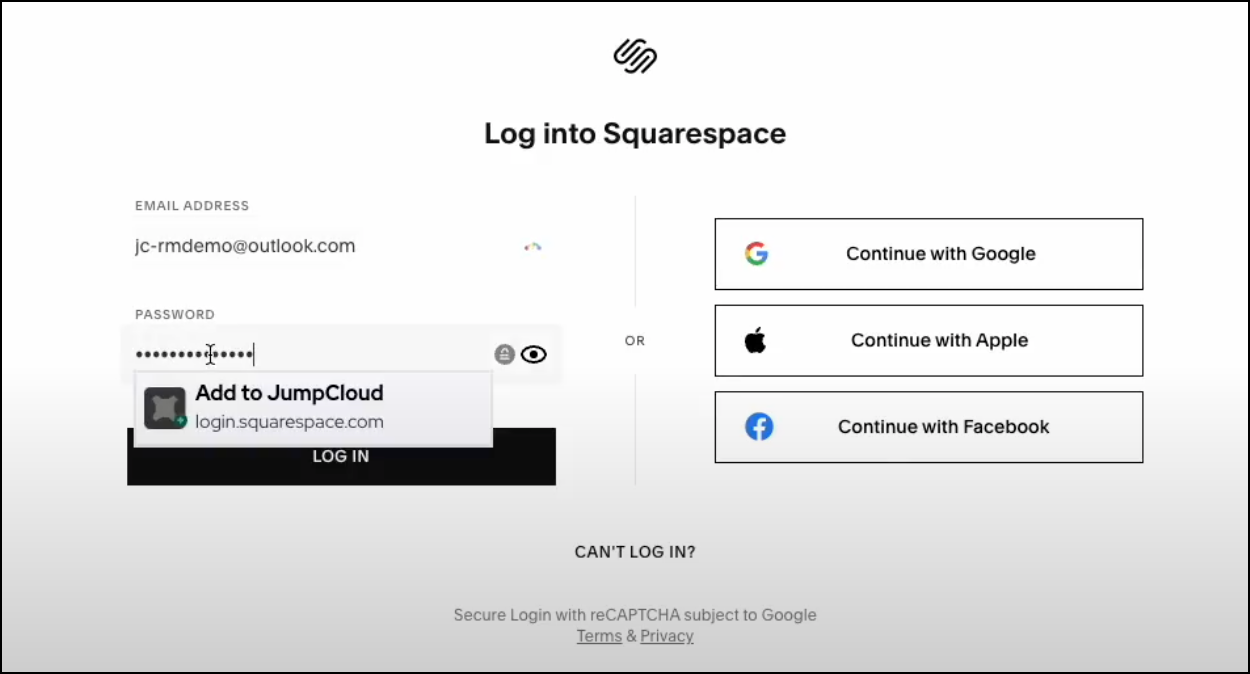The height and width of the screenshot is (674, 1250).
Task: Click the EMAIL ADDRESS field label
Action: (x=192, y=206)
